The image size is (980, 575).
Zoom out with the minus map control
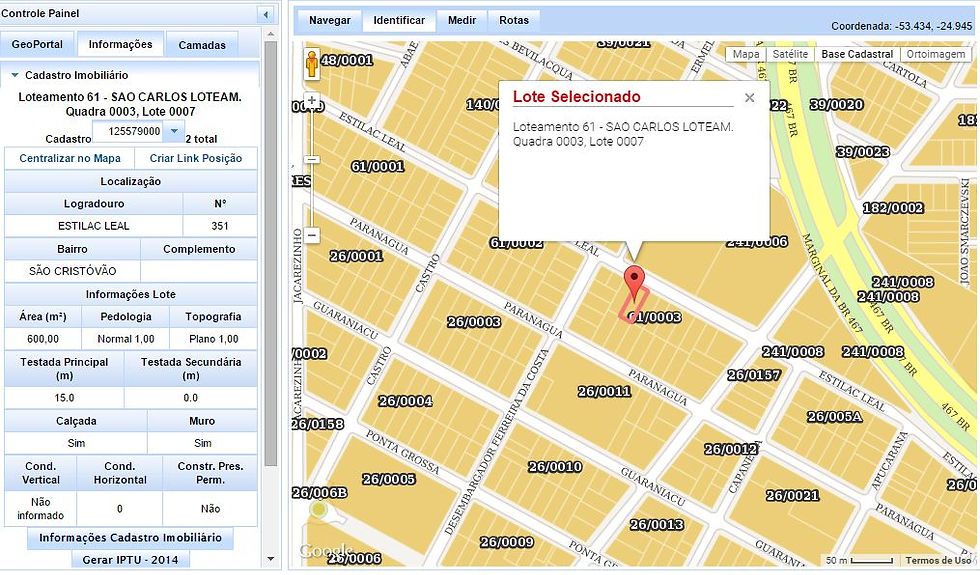click(x=312, y=235)
